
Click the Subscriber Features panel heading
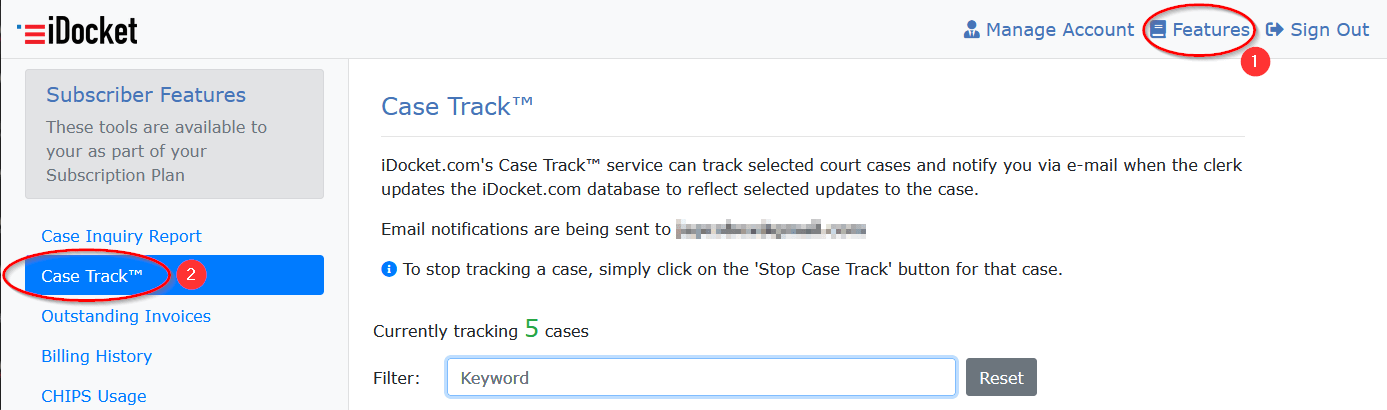click(x=146, y=95)
